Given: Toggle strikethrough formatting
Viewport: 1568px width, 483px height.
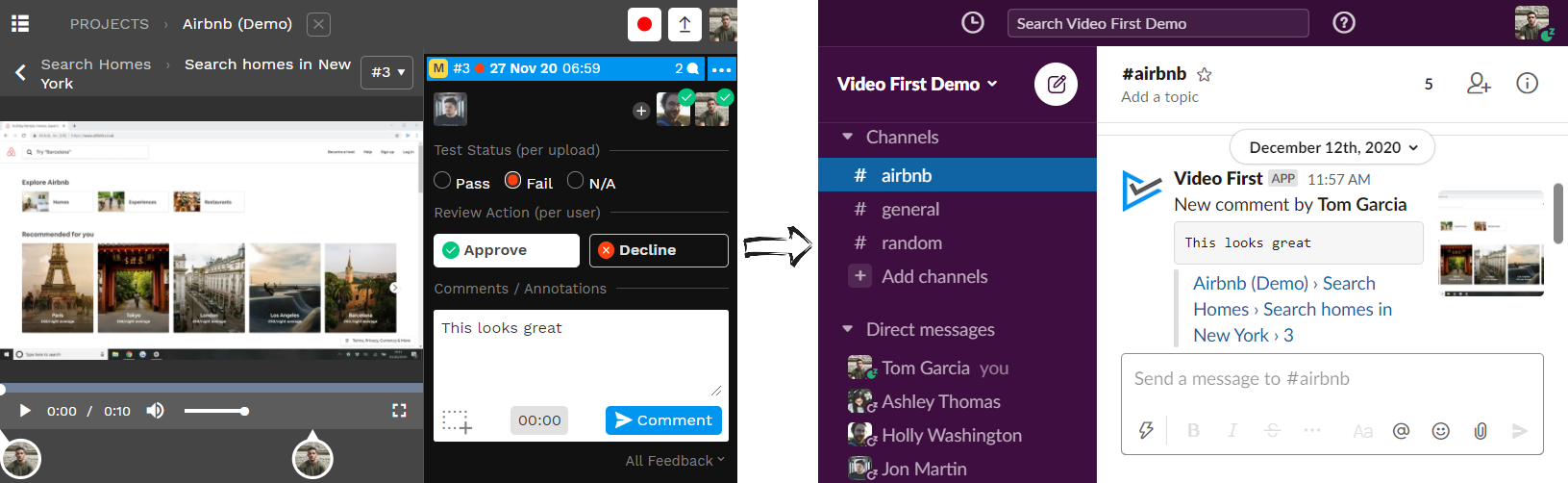Looking at the screenshot, I should click(1272, 431).
